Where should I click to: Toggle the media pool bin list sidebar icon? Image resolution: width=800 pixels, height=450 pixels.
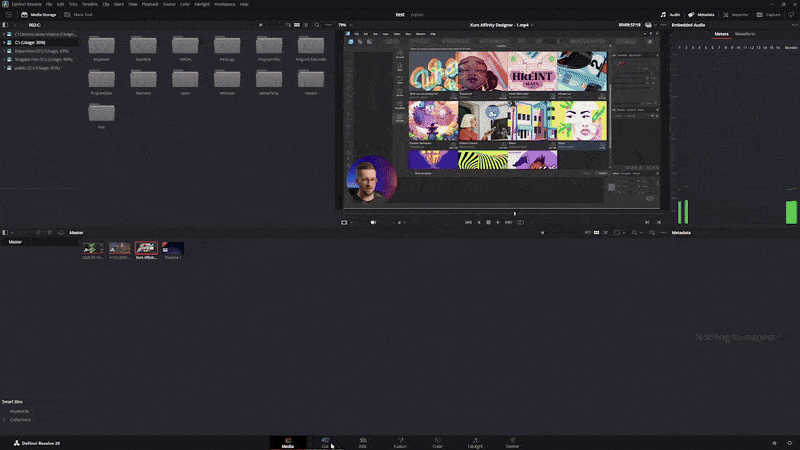point(5,233)
